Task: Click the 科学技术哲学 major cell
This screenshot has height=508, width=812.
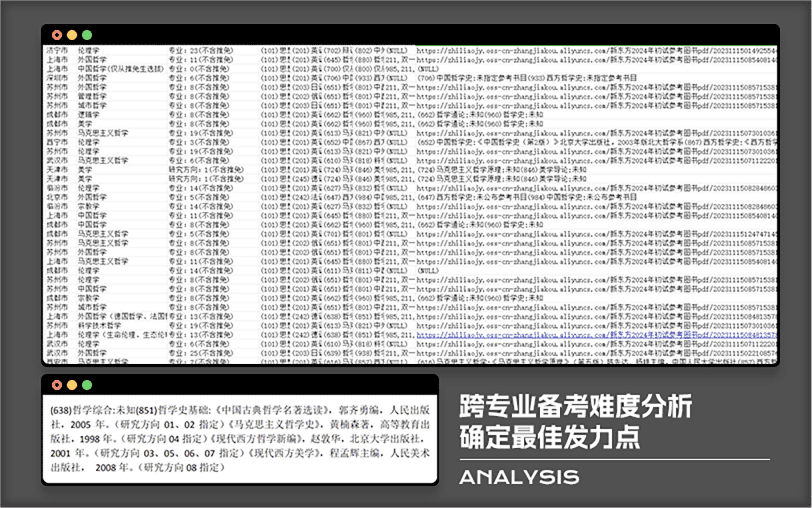Action: tap(99, 325)
